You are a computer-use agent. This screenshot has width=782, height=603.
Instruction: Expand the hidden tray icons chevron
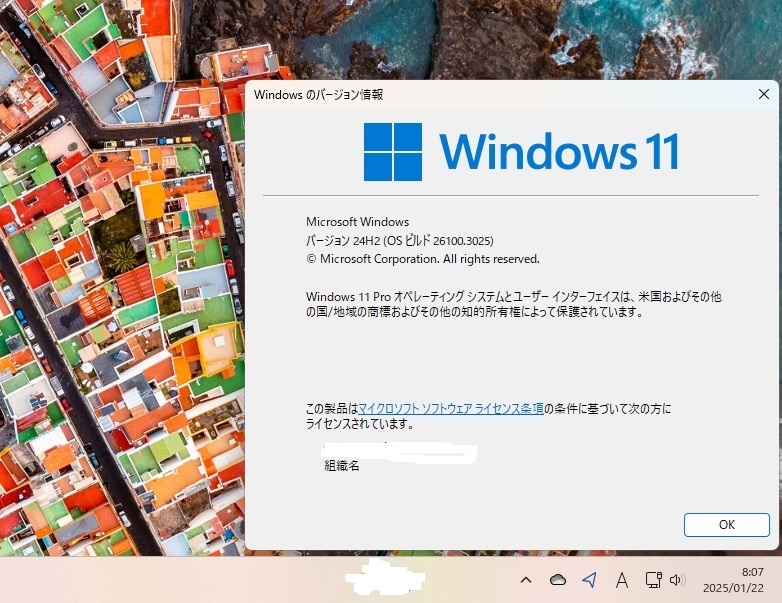(x=526, y=580)
